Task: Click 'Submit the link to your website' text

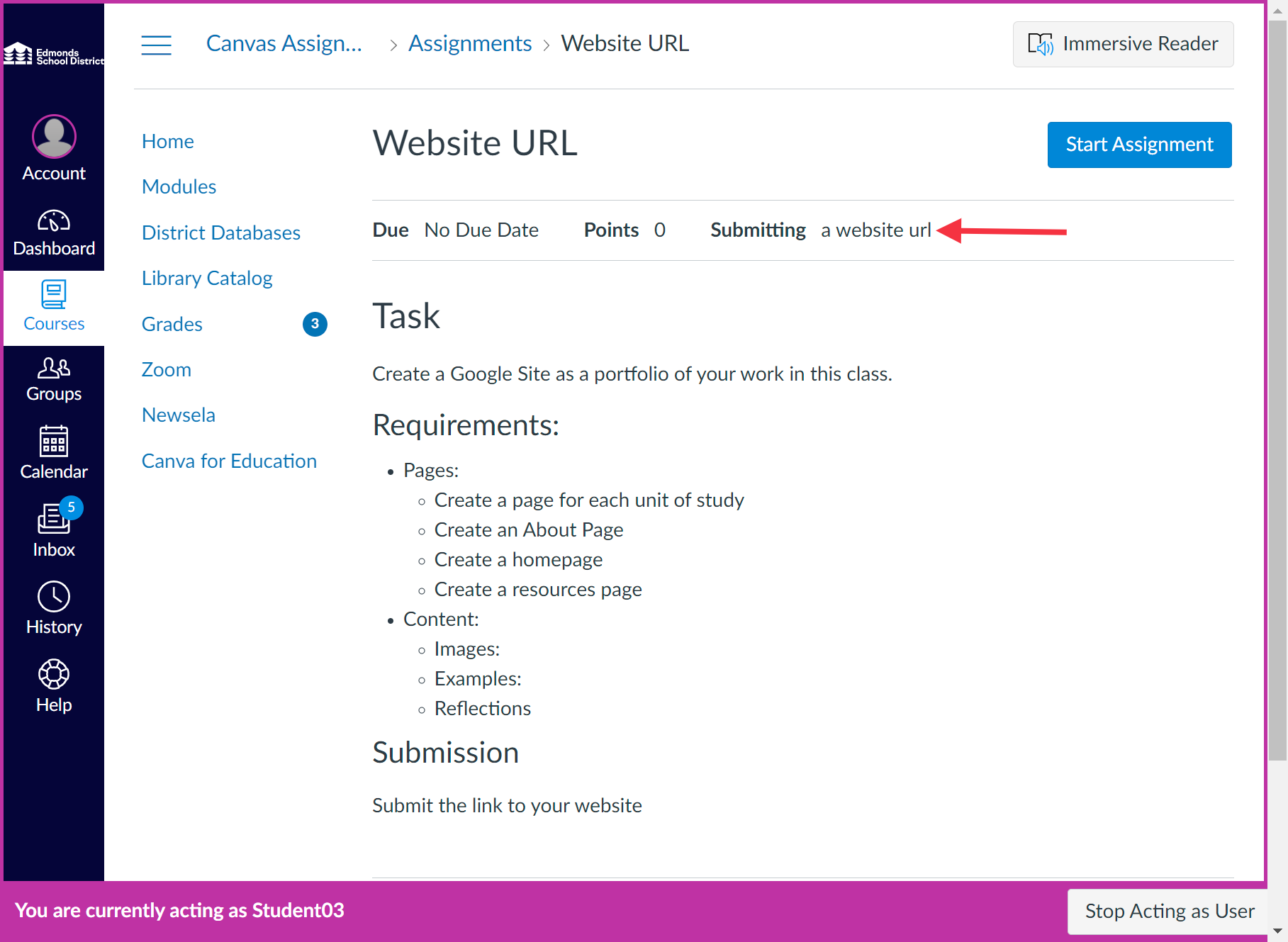Action: click(x=507, y=806)
